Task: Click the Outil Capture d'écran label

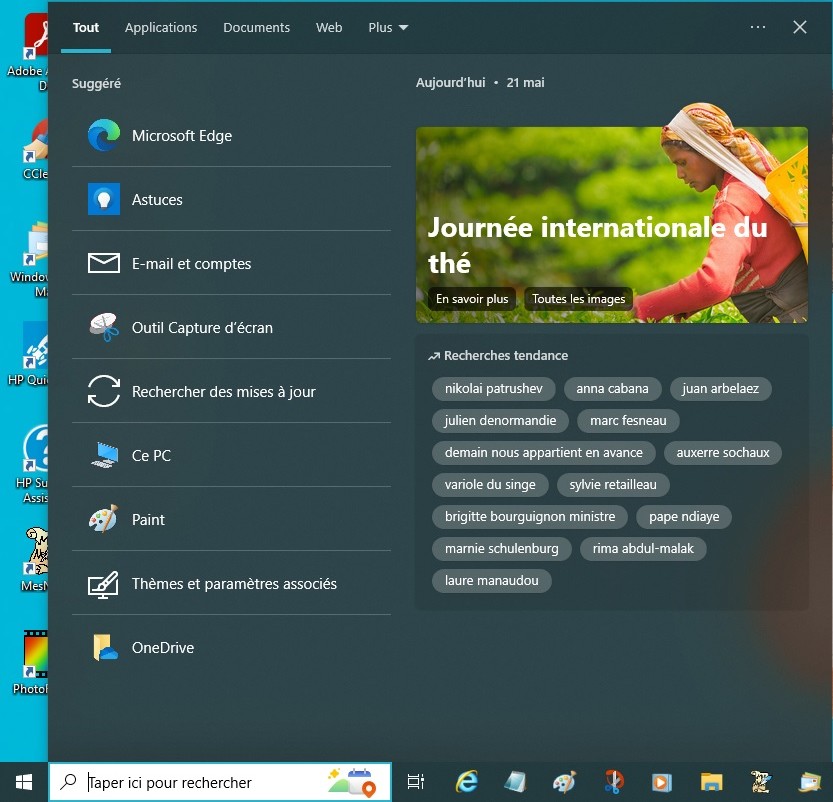Action: point(202,328)
